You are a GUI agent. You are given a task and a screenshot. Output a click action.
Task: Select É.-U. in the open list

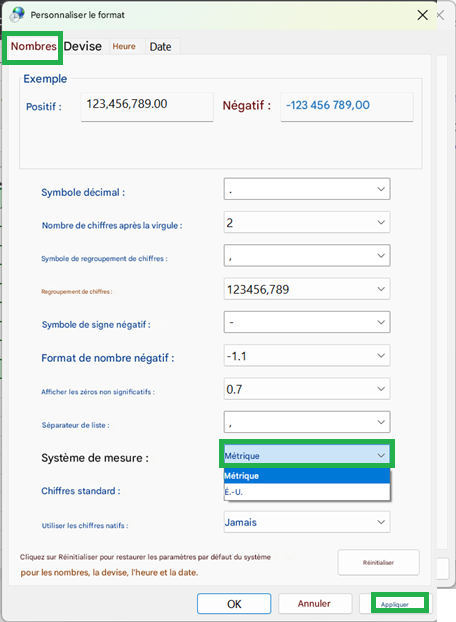(x=307, y=492)
